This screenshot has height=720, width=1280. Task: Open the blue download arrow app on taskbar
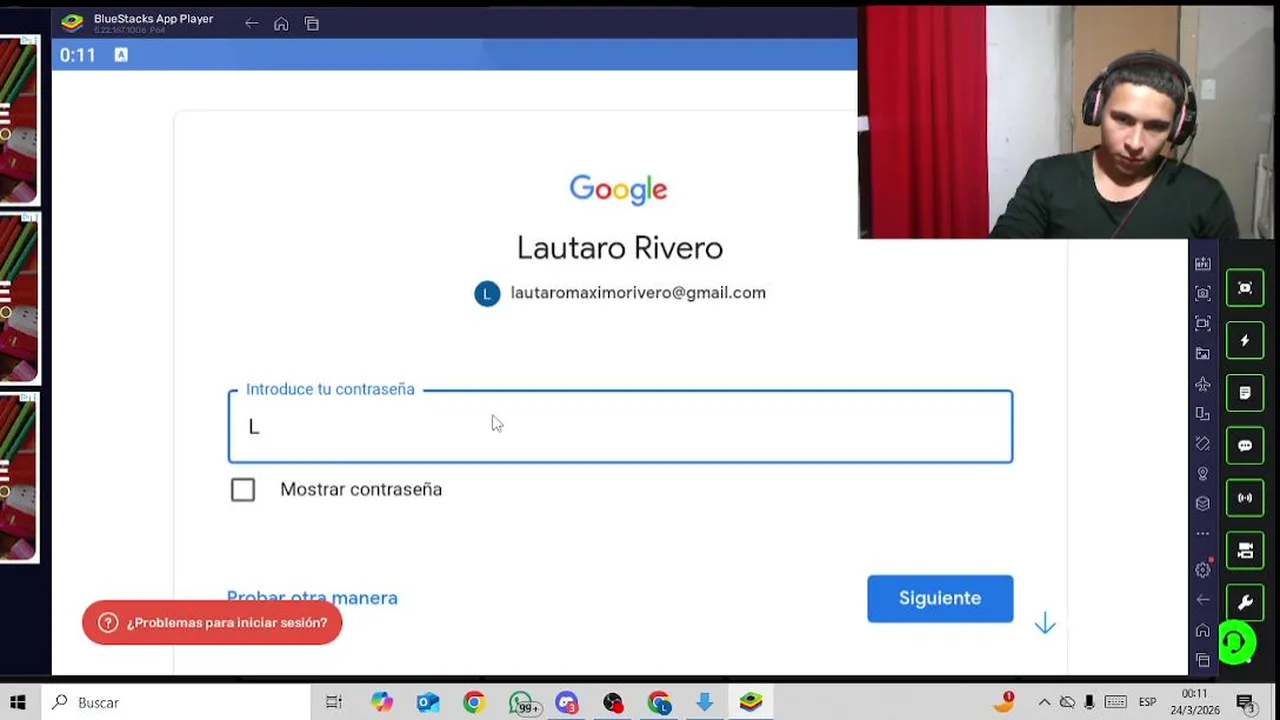705,702
